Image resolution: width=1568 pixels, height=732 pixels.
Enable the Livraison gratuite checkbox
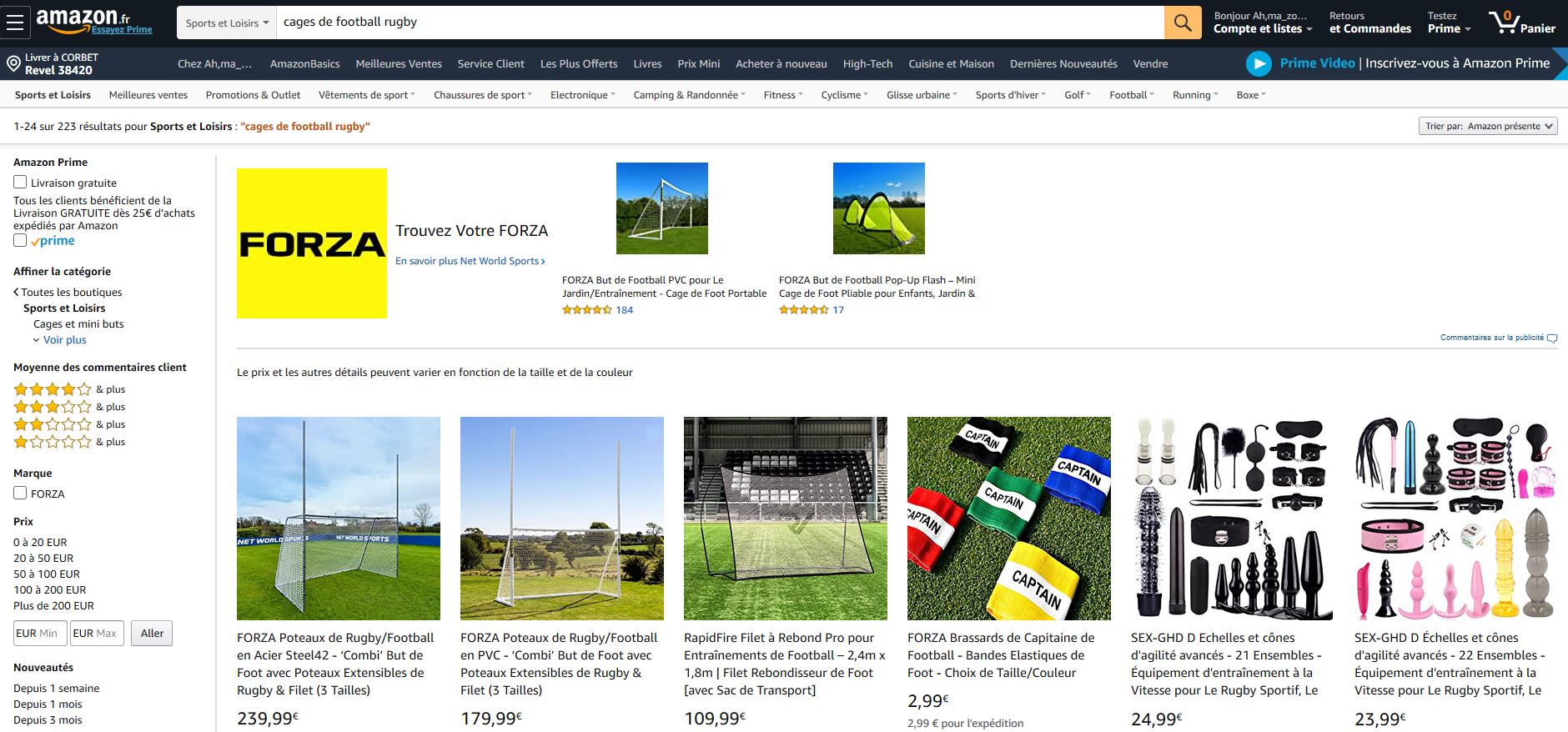(x=20, y=182)
